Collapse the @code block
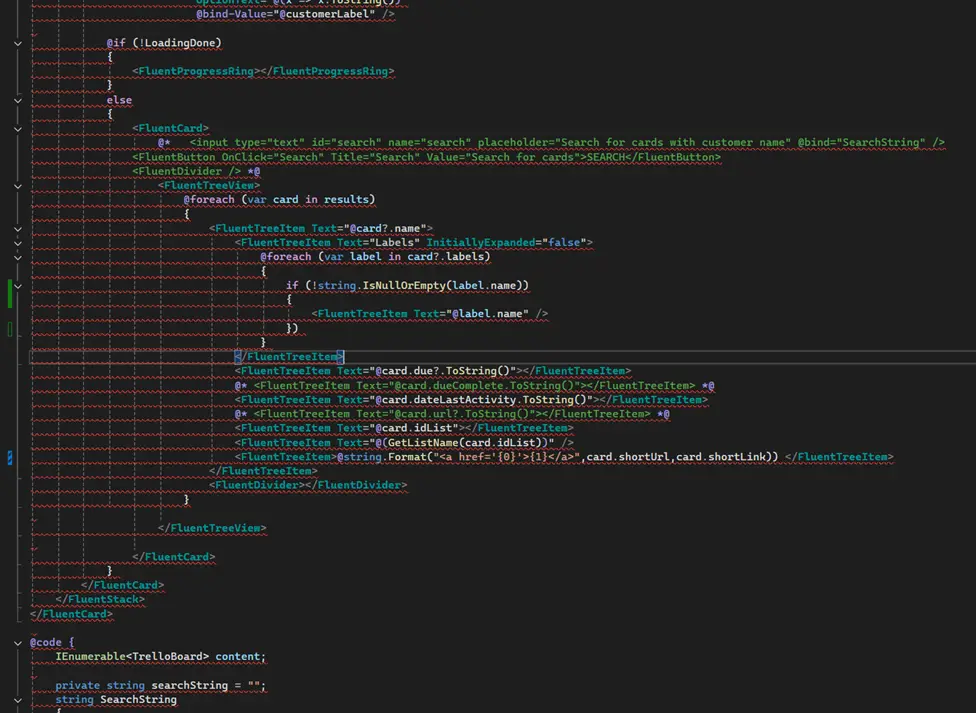Image resolution: width=976 pixels, height=713 pixels. click(18, 643)
